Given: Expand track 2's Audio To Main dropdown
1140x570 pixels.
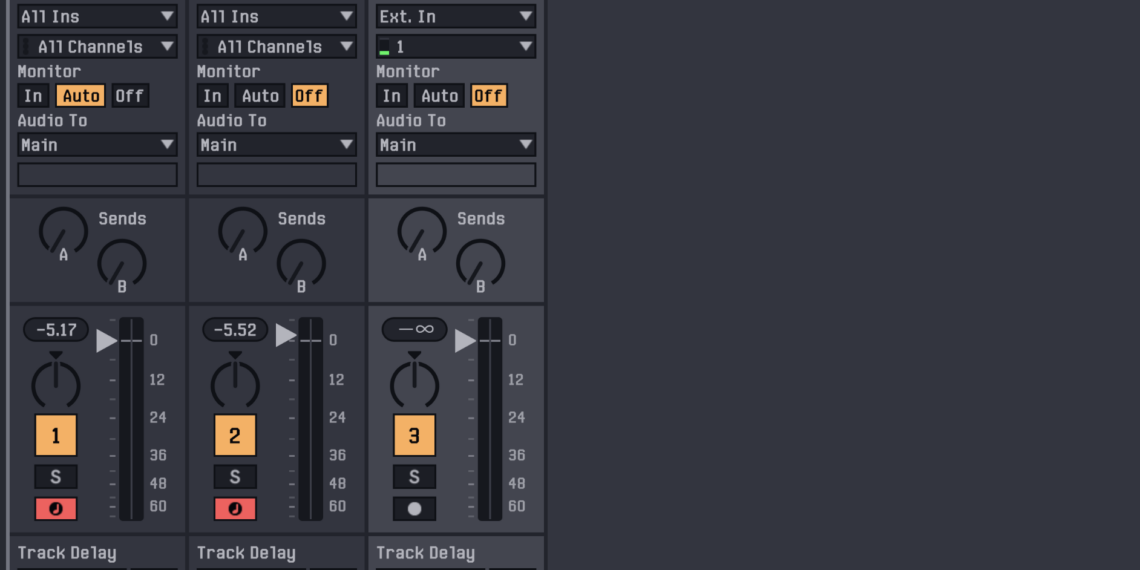Looking at the screenshot, I should 276,145.
